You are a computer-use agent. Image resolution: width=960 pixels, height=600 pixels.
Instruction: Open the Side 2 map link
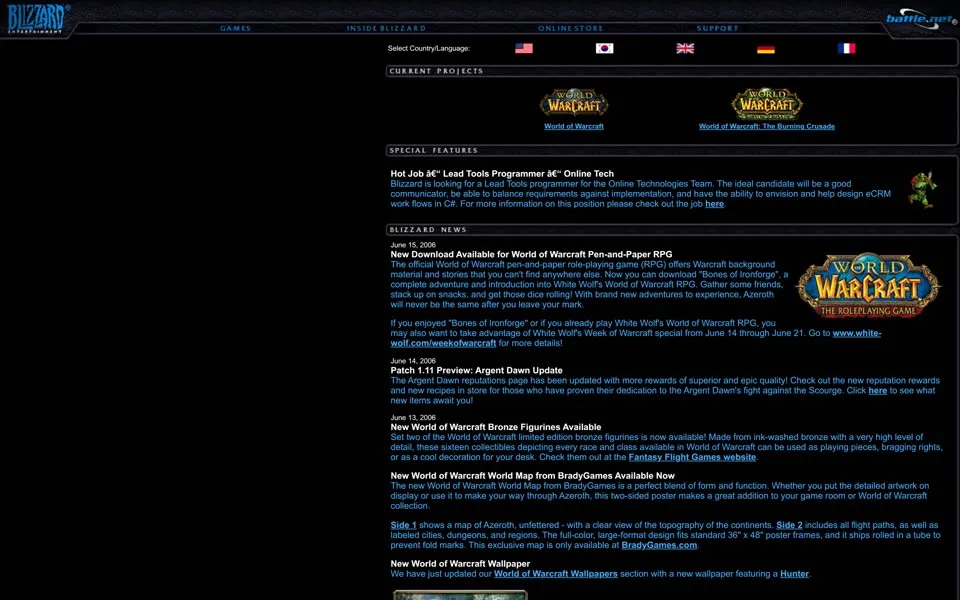pyautogui.click(x=789, y=525)
